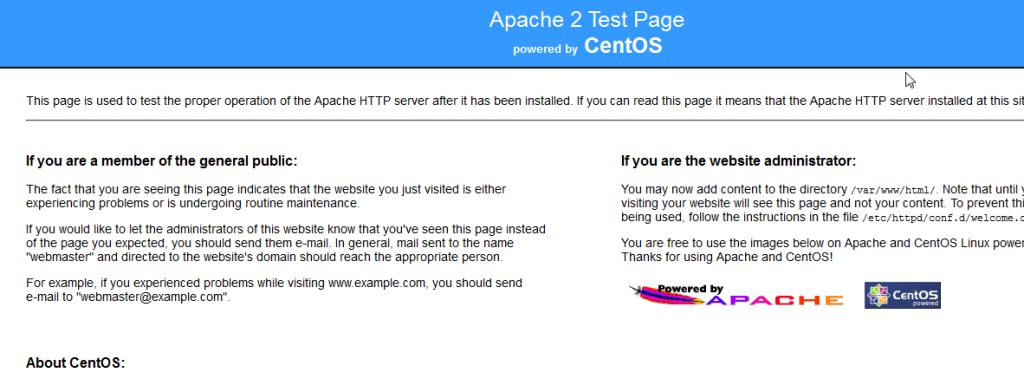Viewport: 1024px width, 379px height.
Task: Click the "webmaster@example.com" email text
Action: click(x=152, y=297)
